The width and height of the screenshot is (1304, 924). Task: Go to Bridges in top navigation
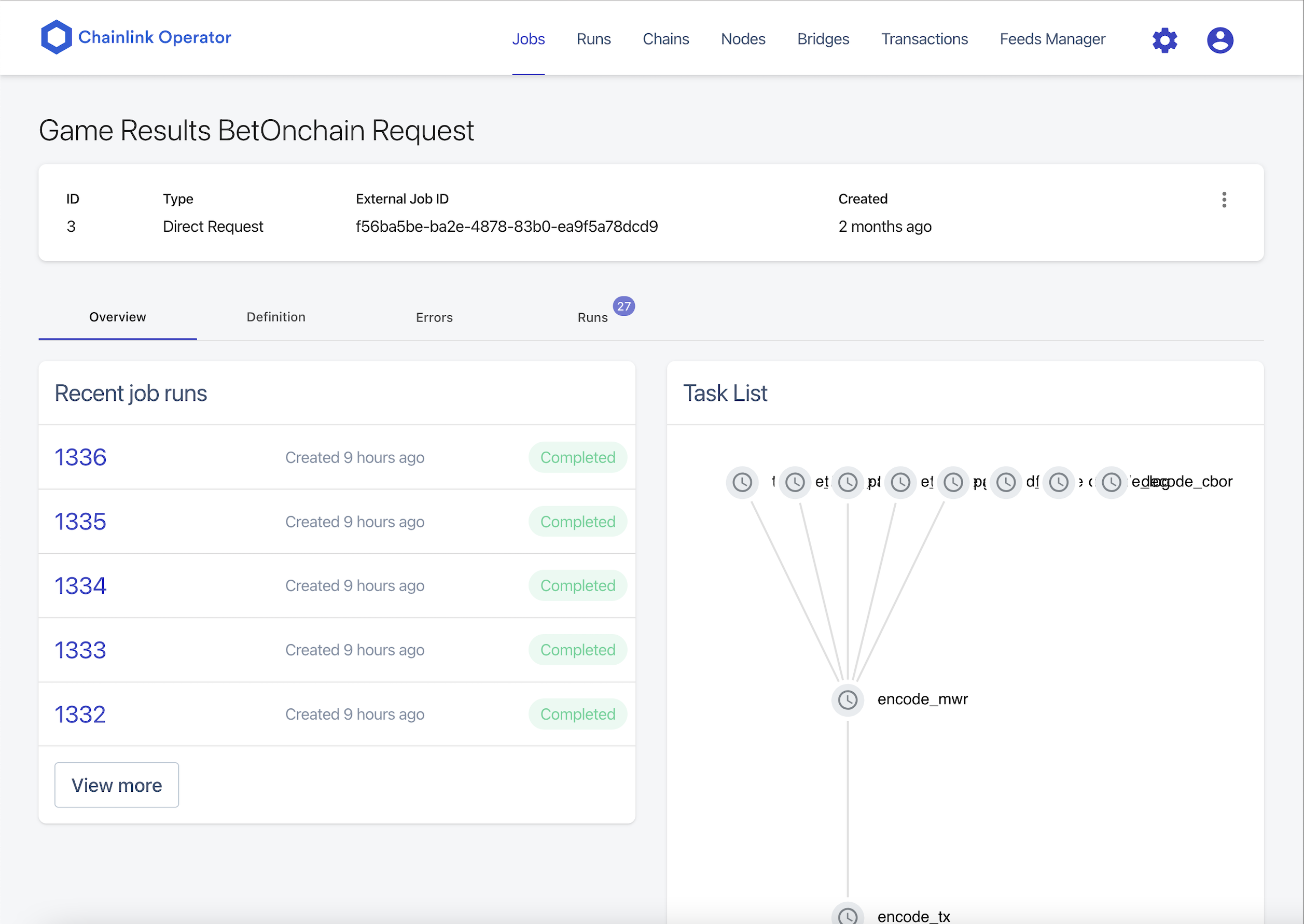823,39
